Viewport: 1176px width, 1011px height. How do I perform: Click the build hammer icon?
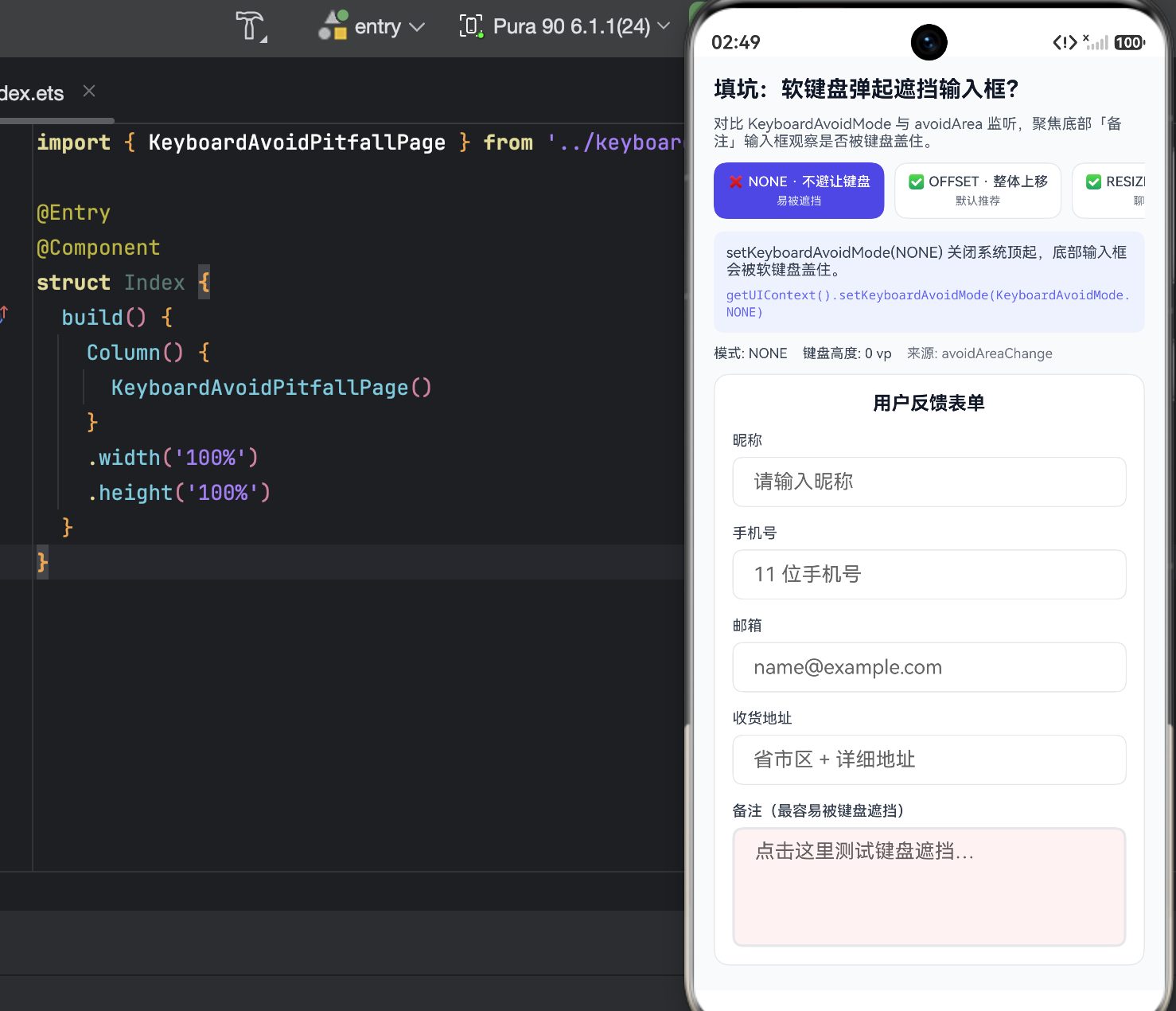[251, 26]
